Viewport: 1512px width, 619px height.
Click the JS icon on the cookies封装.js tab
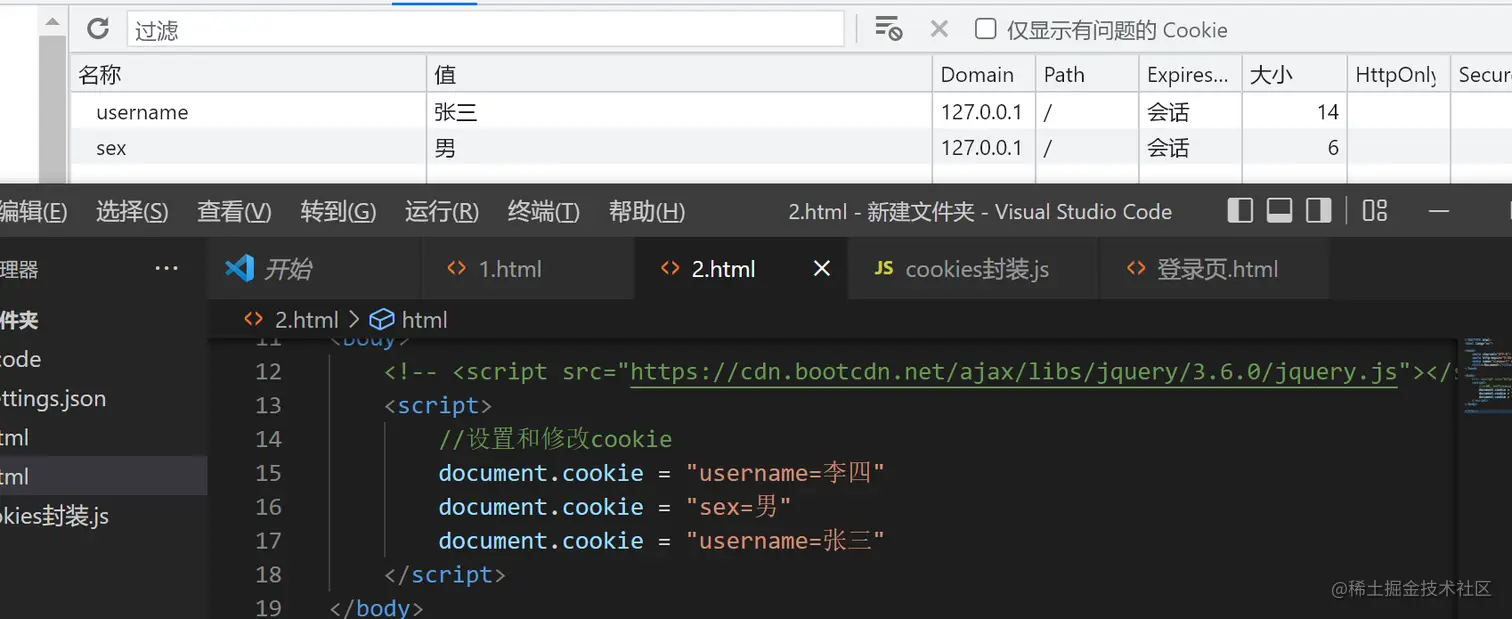click(x=884, y=268)
